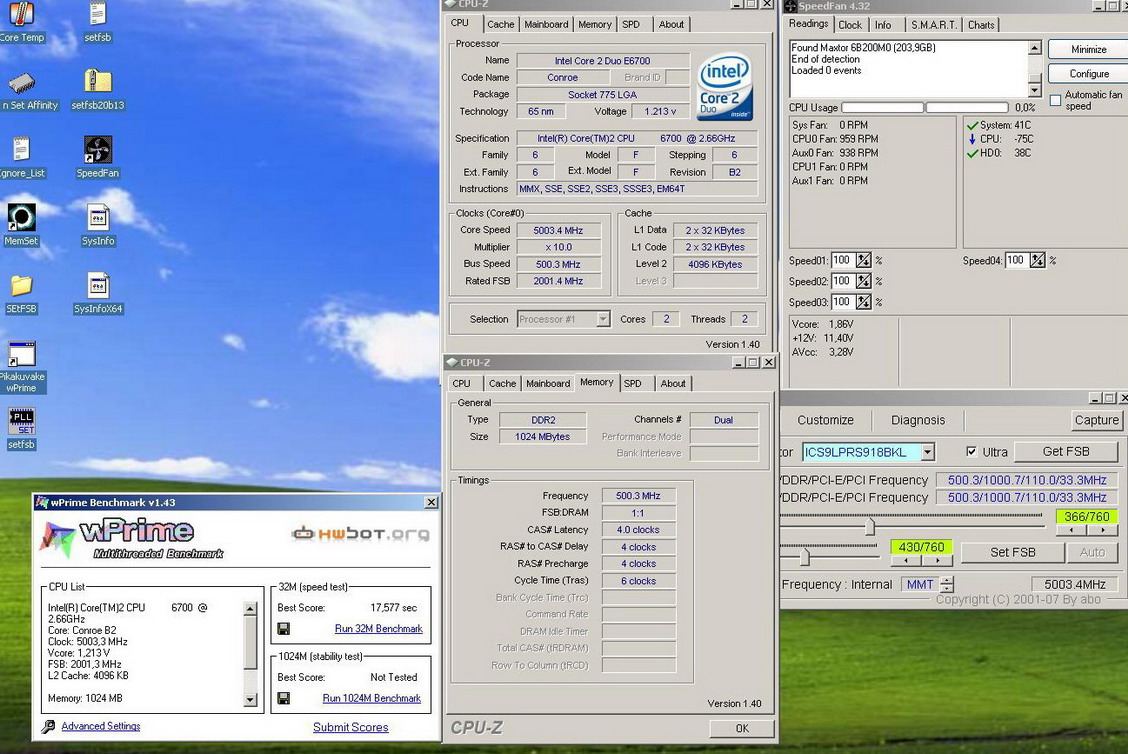
Task: Click the Minimize button in SpeedFan
Action: [1088, 50]
